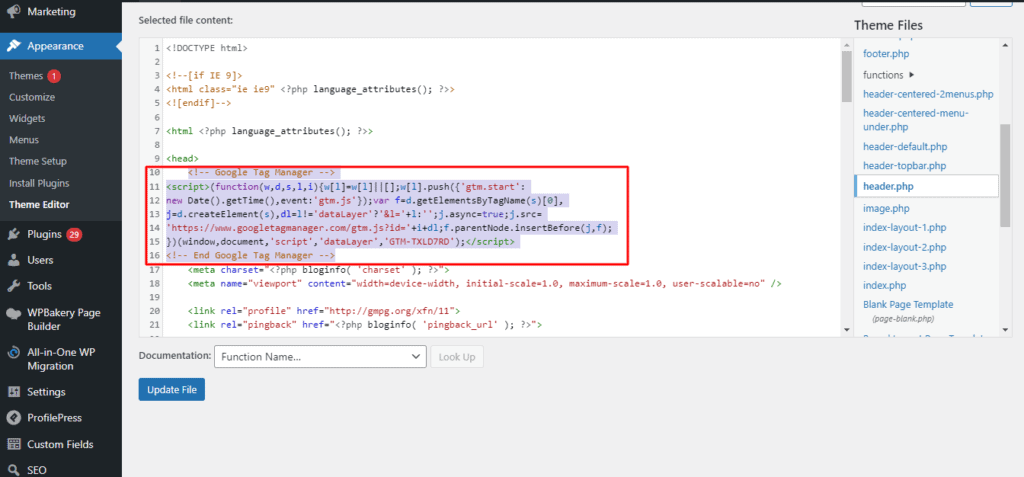Open Blank Page Template file
The image size is (1024, 477).
[908, 304]
